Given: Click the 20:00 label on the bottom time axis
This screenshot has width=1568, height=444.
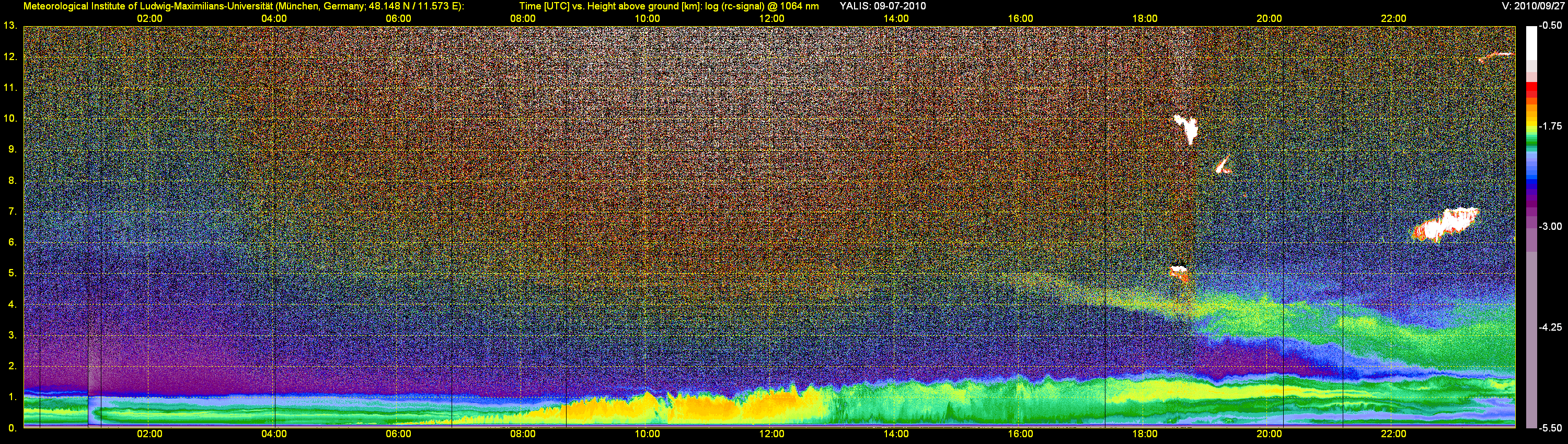Looking at the screenshot, I should pyautogui.click(x=1269, y=434).
